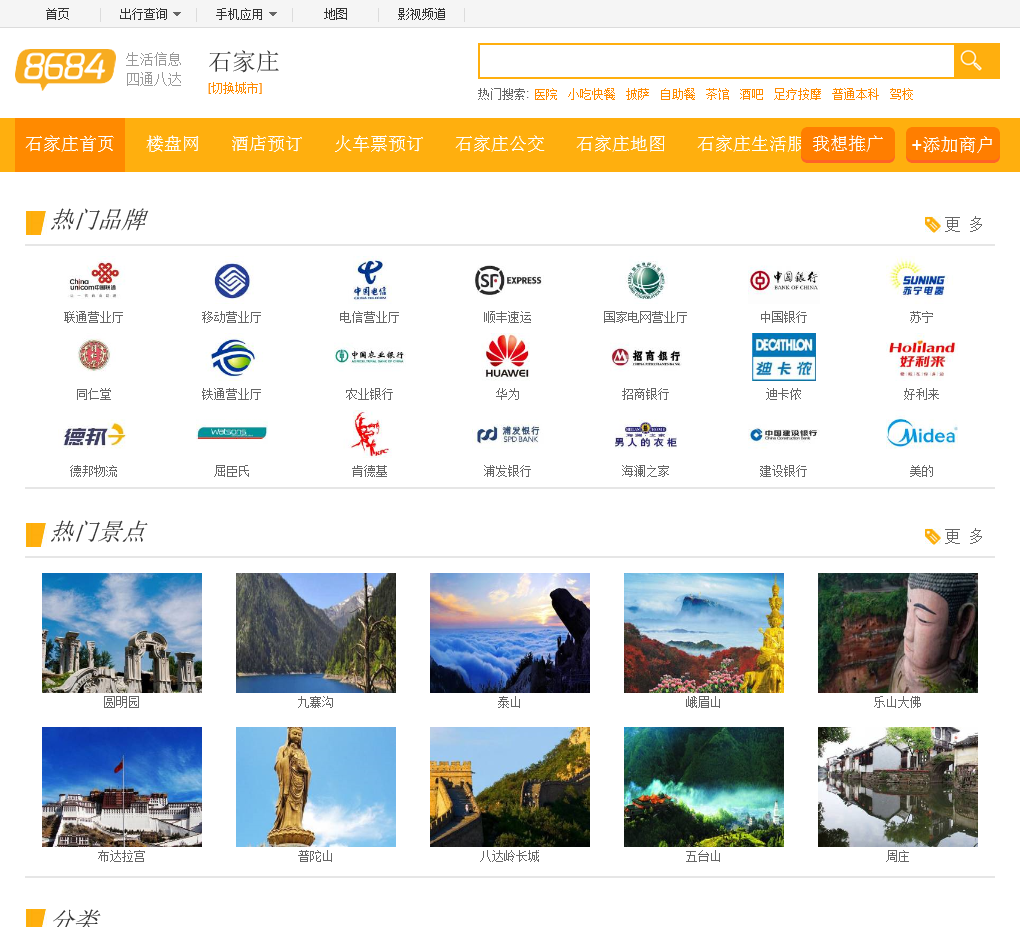1020x927 pixels.
Task: Open the China Merchants Bank logo
Action: click(645, 356)
